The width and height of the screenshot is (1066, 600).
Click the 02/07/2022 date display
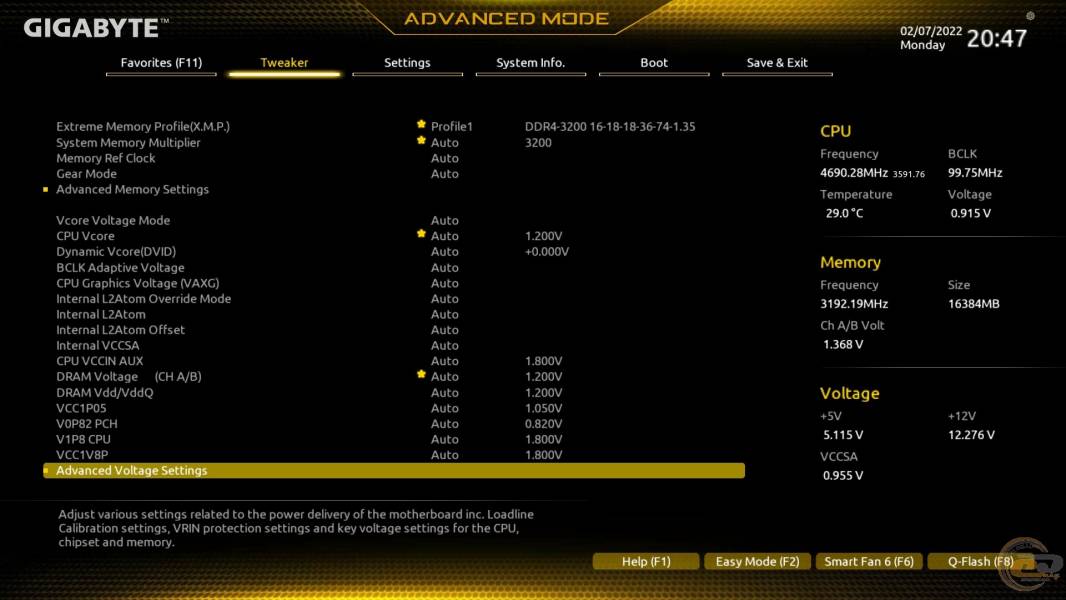pyautogui.click(x=931, y=31)
